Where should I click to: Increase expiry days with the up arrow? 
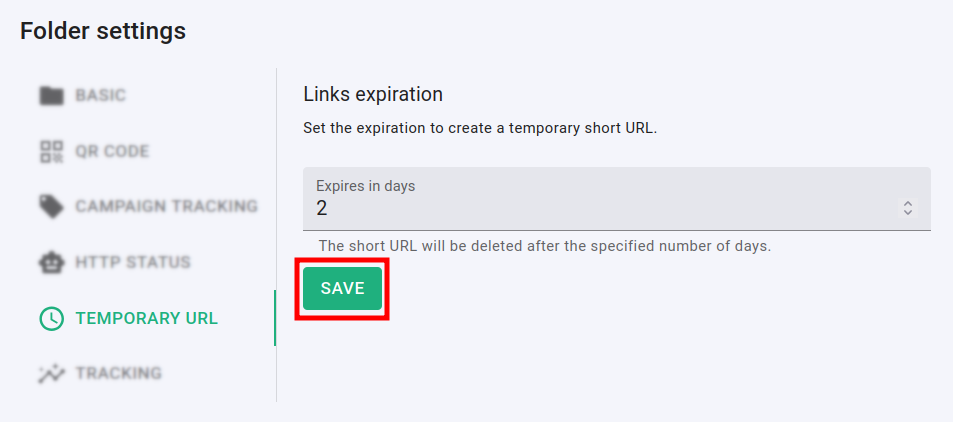908,203
